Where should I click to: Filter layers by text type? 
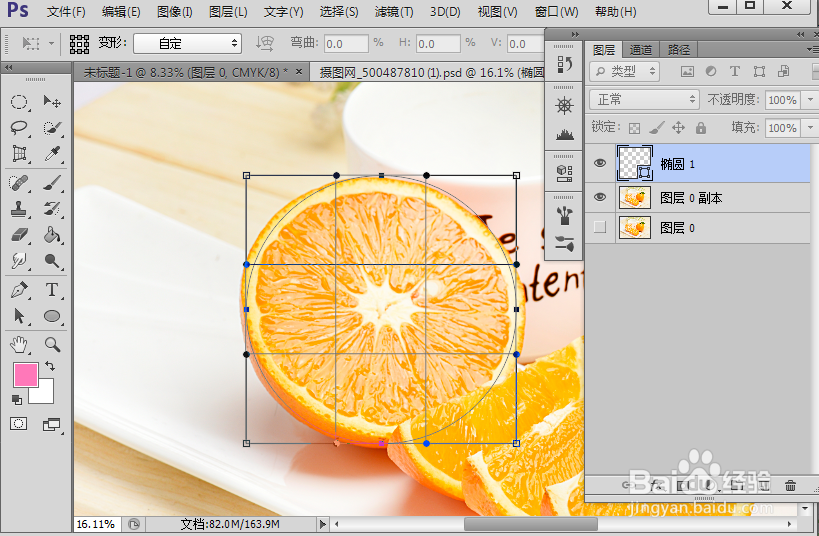[x=734, y=71]
